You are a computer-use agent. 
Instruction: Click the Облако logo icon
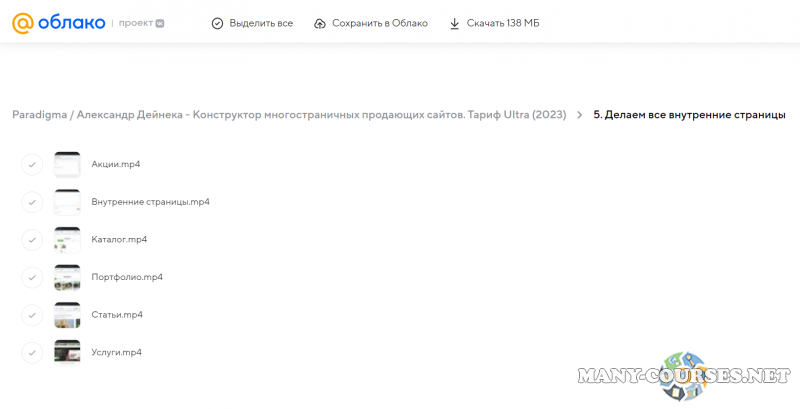(x=22, y=23)
